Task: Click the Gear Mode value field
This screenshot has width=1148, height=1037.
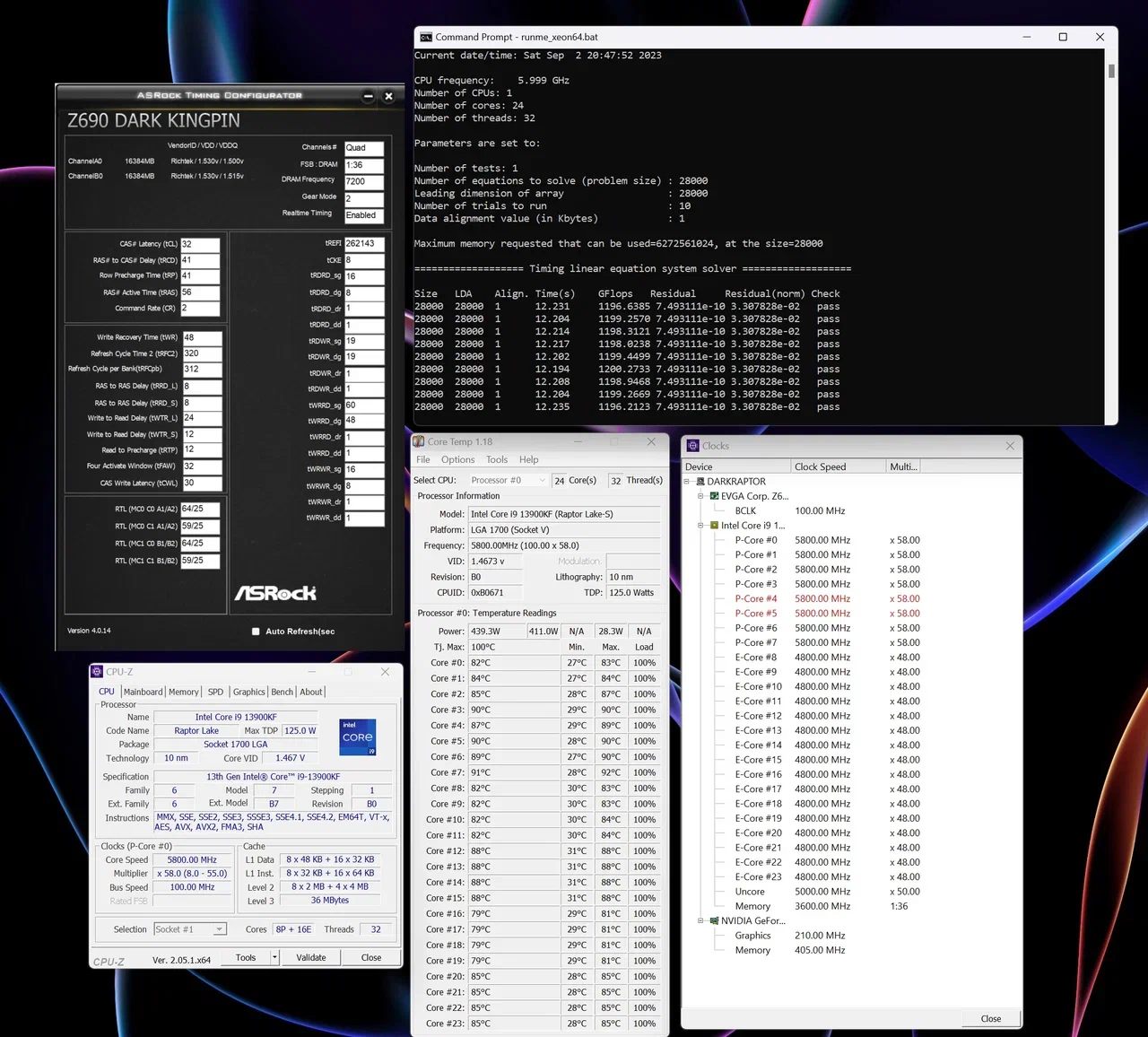Action: tap(364, 198)
